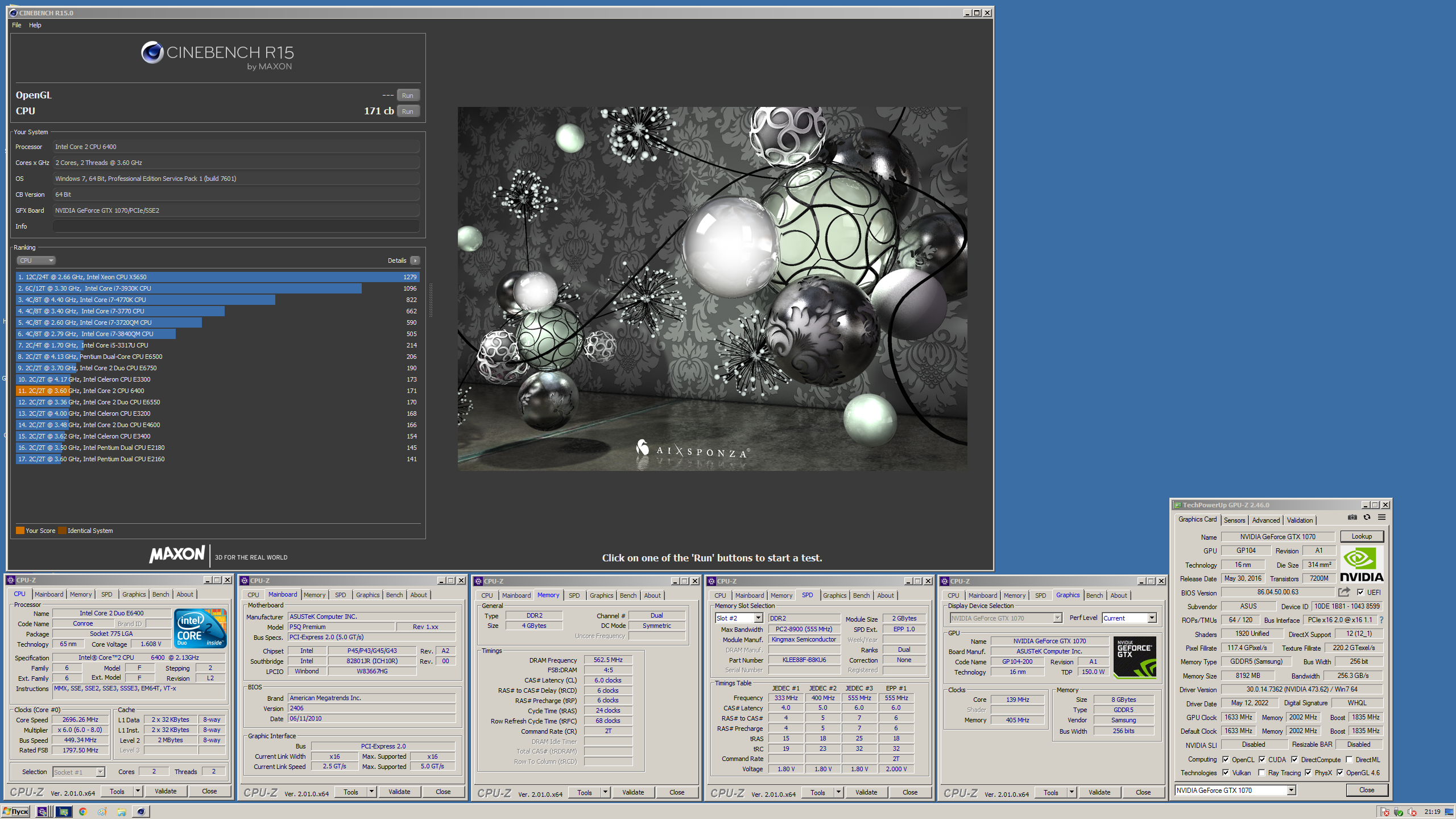Click the Intel Core 2 Duo logo in CPU-Z
Viewport: 1456px width, 819px height.
click(201, 628)
